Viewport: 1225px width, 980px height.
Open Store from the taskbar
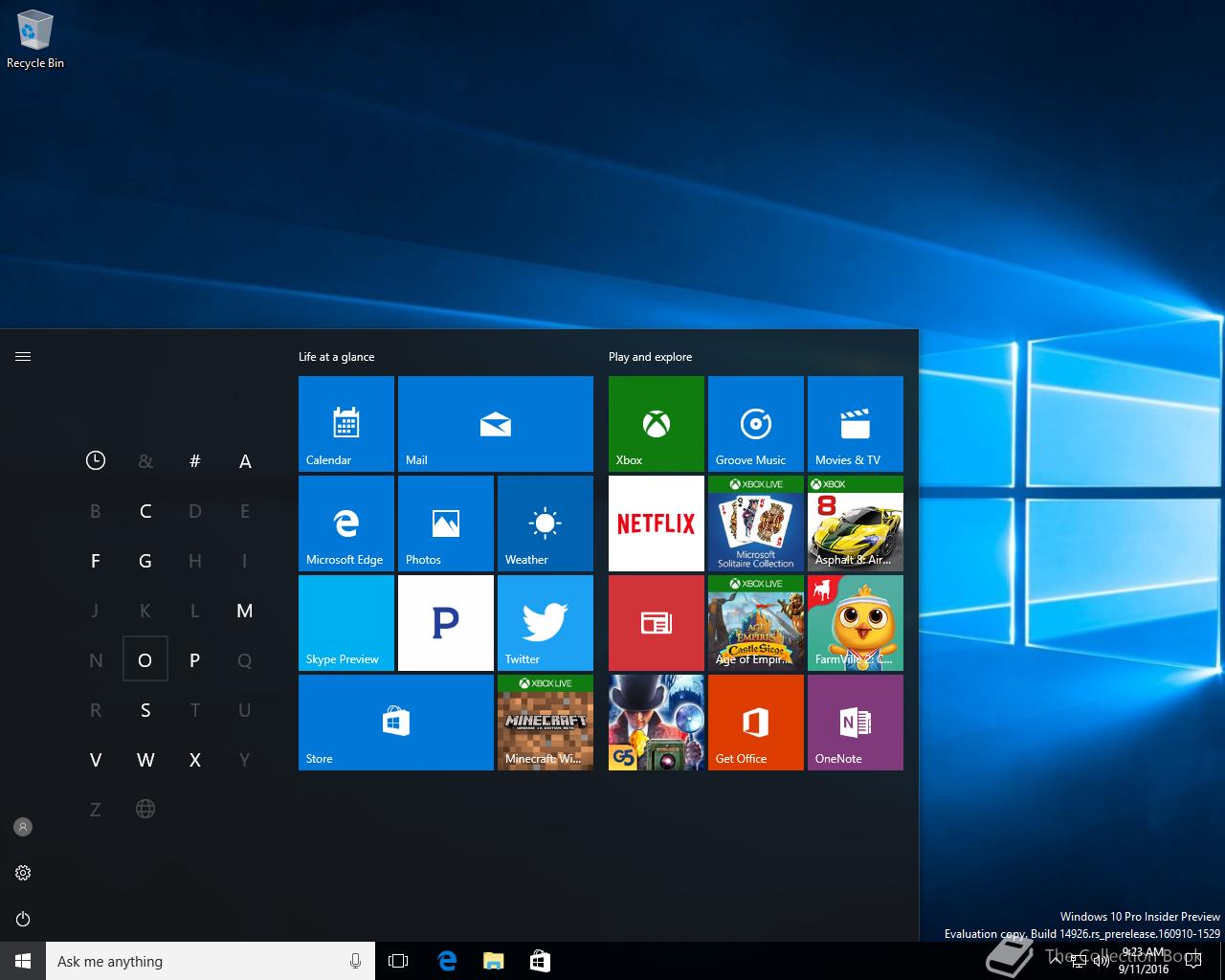tap(540, 961)
